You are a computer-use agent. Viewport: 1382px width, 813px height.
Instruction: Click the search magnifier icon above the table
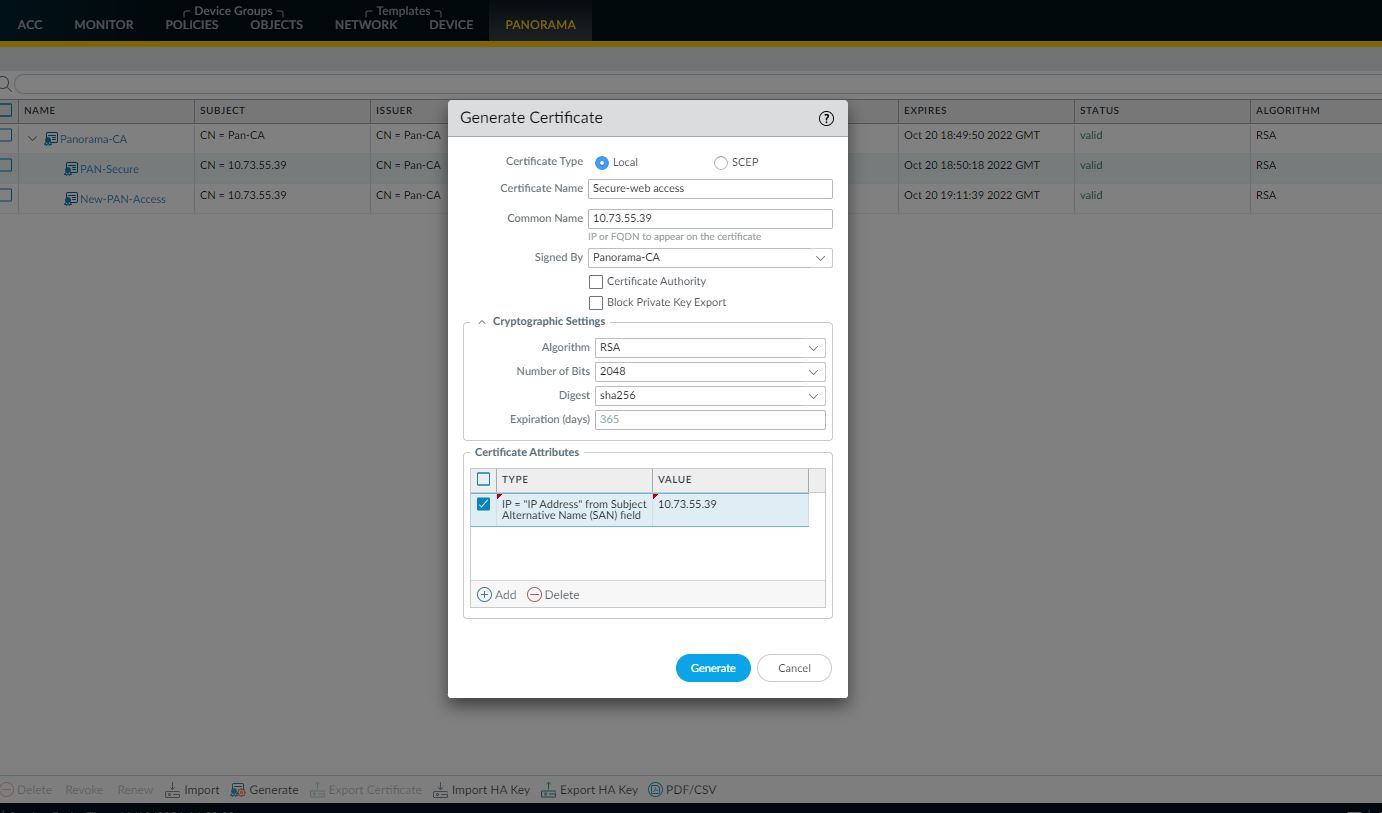click(5, 84)
